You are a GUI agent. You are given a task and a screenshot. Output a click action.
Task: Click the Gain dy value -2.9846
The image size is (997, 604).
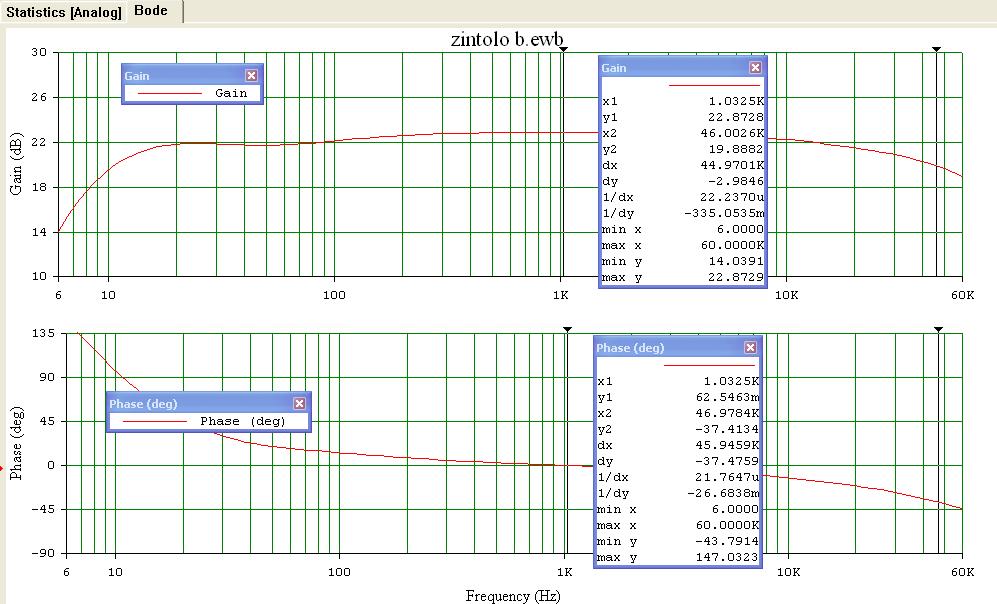(x=736, y=181)
